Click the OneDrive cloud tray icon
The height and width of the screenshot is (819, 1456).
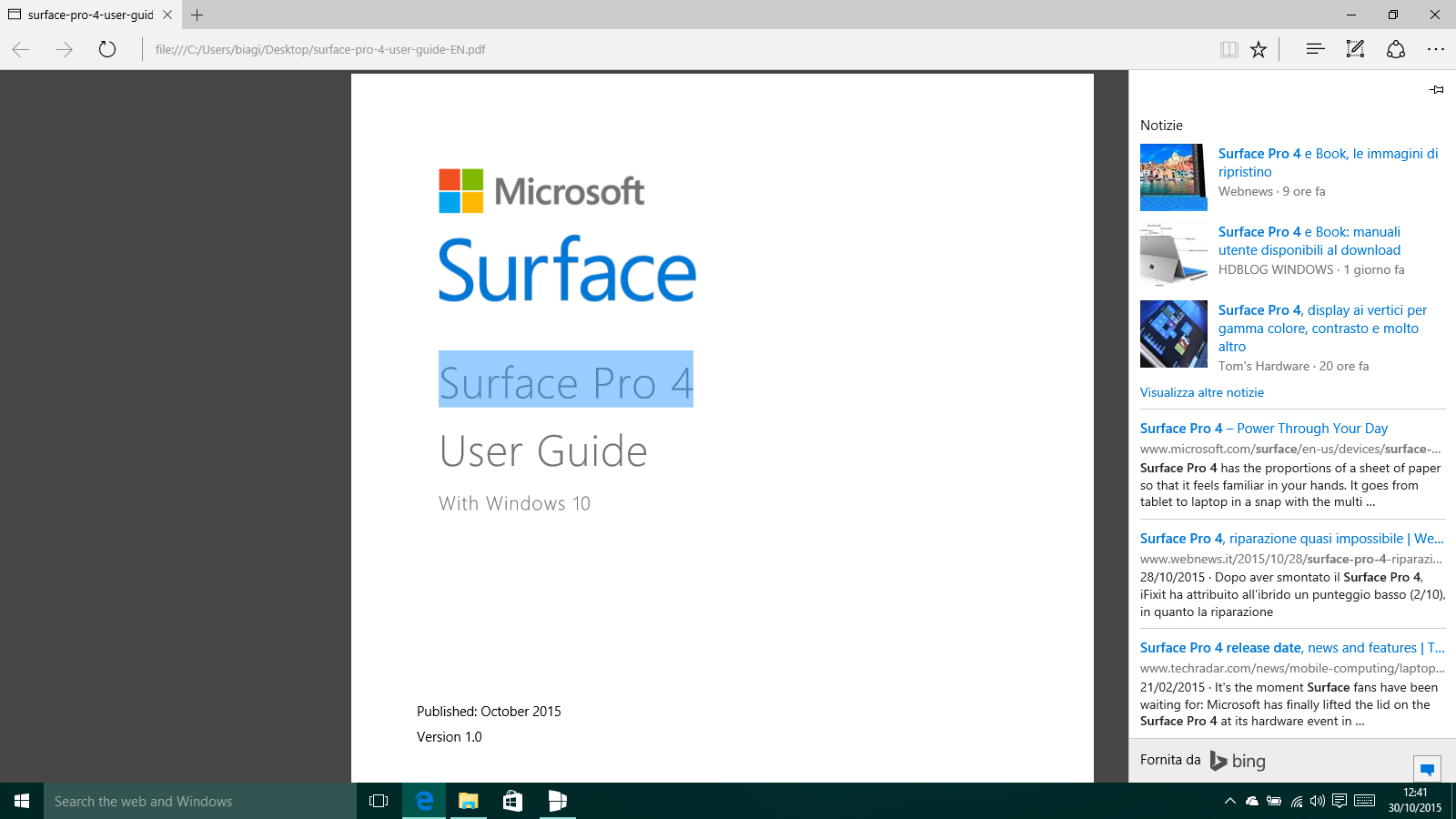point(1252,801)
